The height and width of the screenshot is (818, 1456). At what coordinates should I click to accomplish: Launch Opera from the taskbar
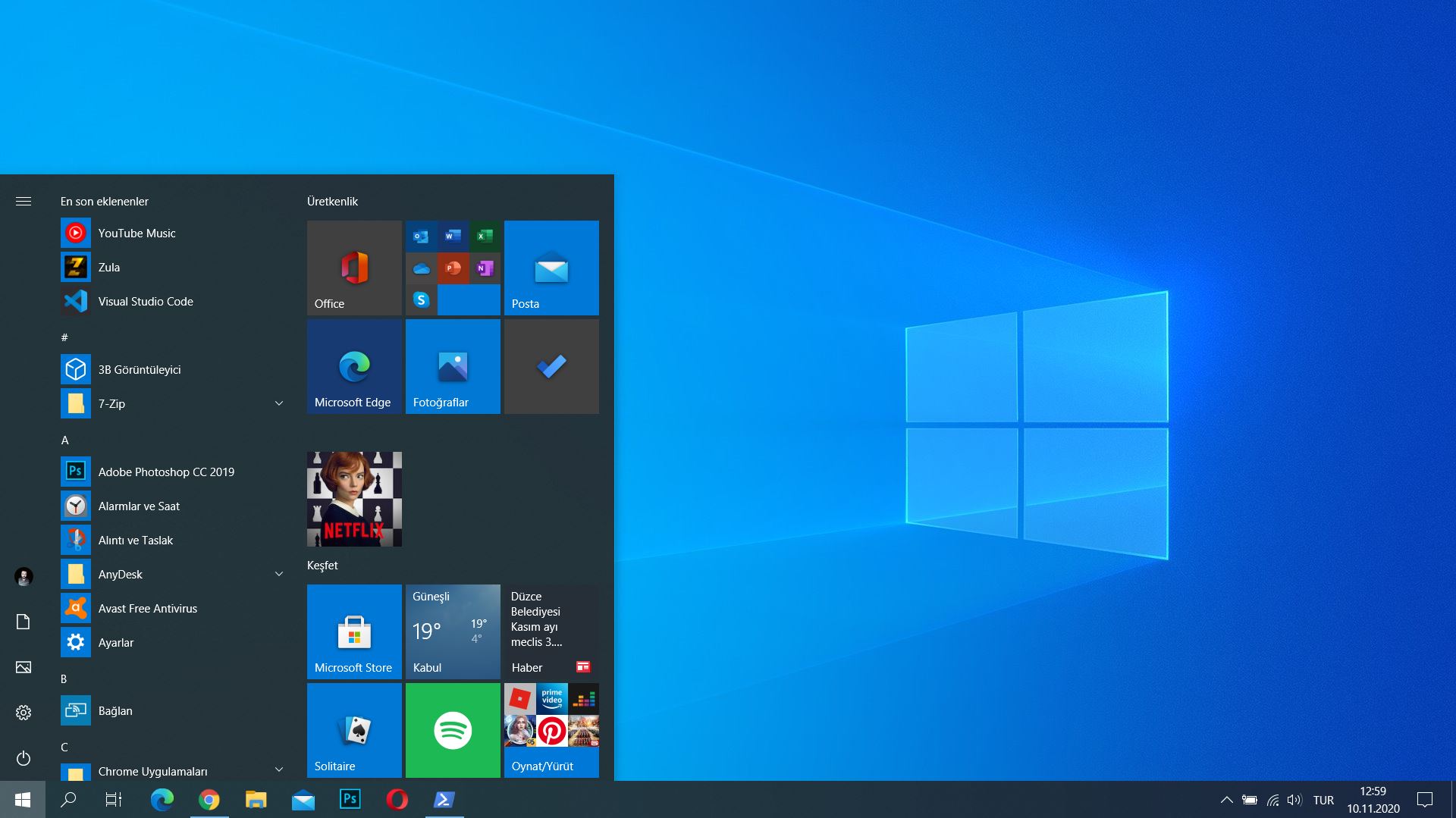[397, 799]
